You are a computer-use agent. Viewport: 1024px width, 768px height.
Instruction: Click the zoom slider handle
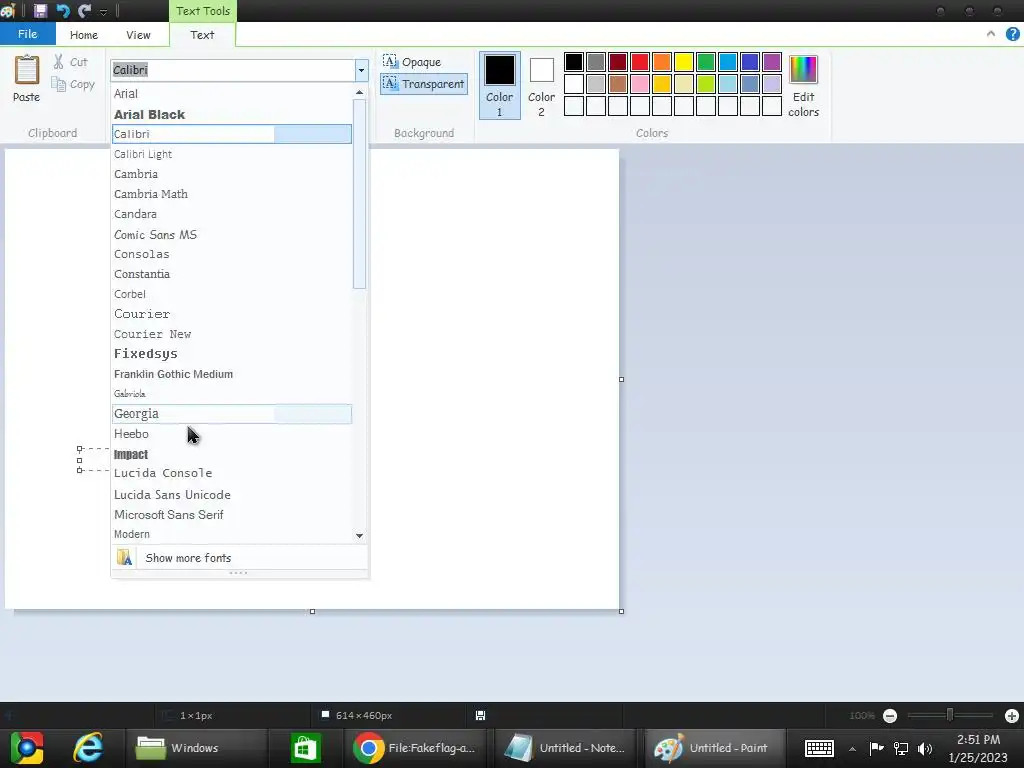click(x=950, y=715)
